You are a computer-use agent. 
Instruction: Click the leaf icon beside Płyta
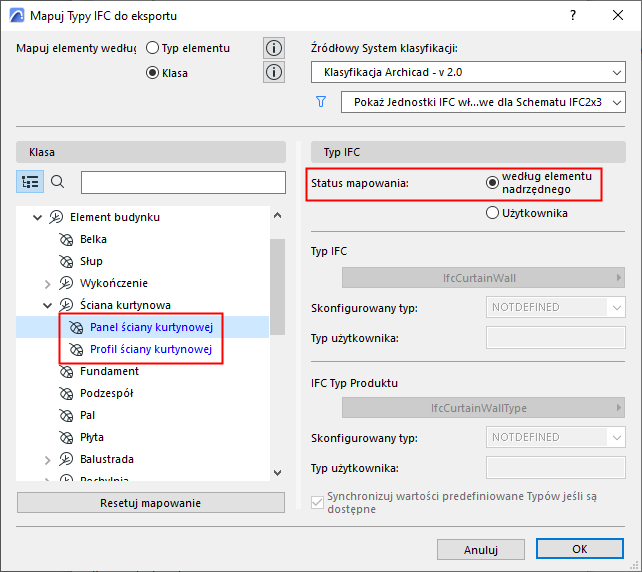point(66,438)
